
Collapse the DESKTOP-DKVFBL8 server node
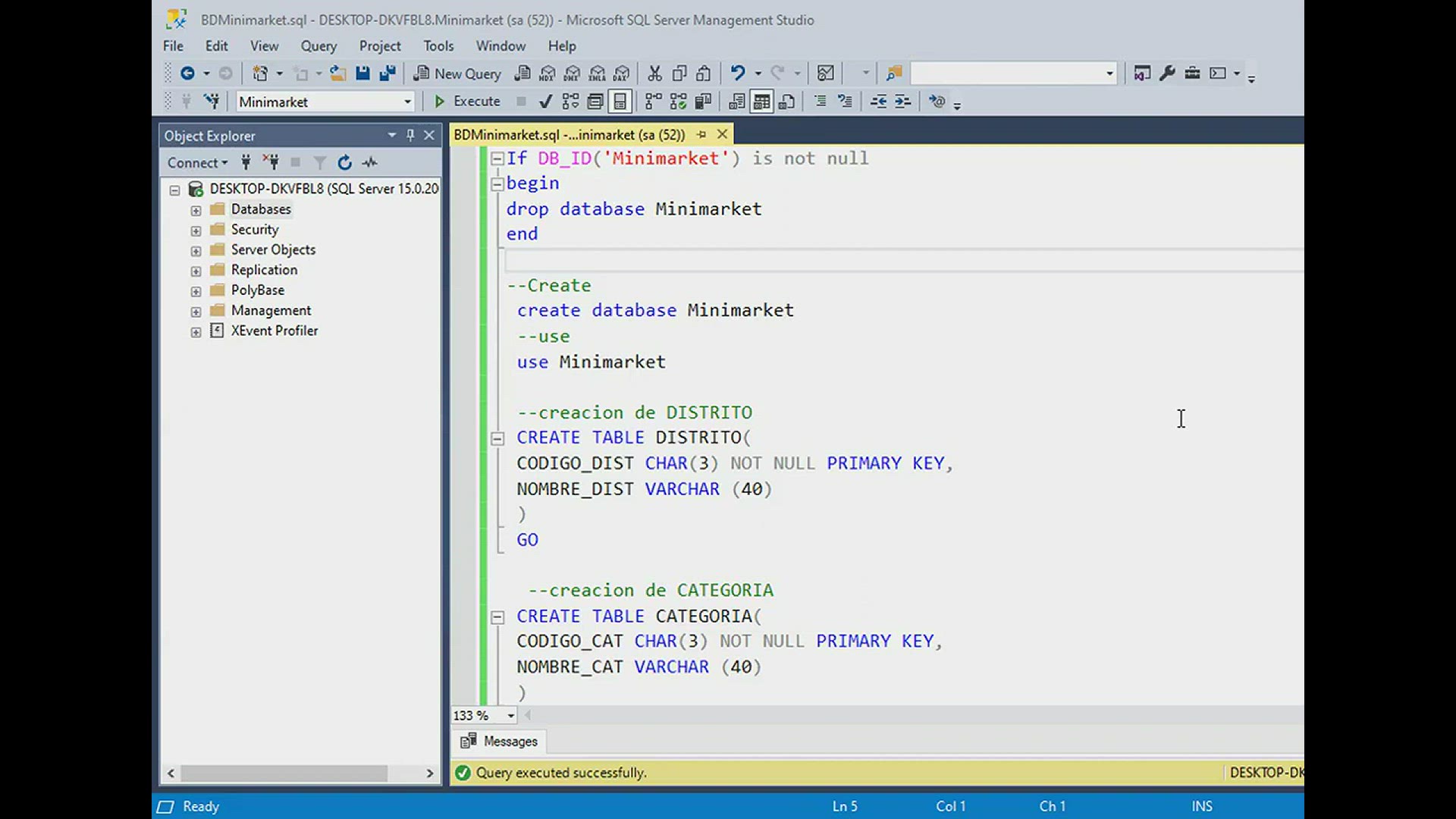tap(174, 190)
